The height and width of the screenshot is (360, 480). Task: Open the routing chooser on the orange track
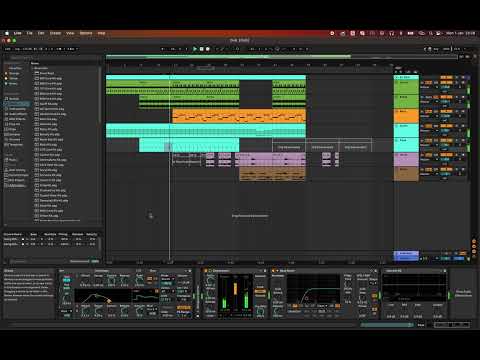(x=429, y=116)
